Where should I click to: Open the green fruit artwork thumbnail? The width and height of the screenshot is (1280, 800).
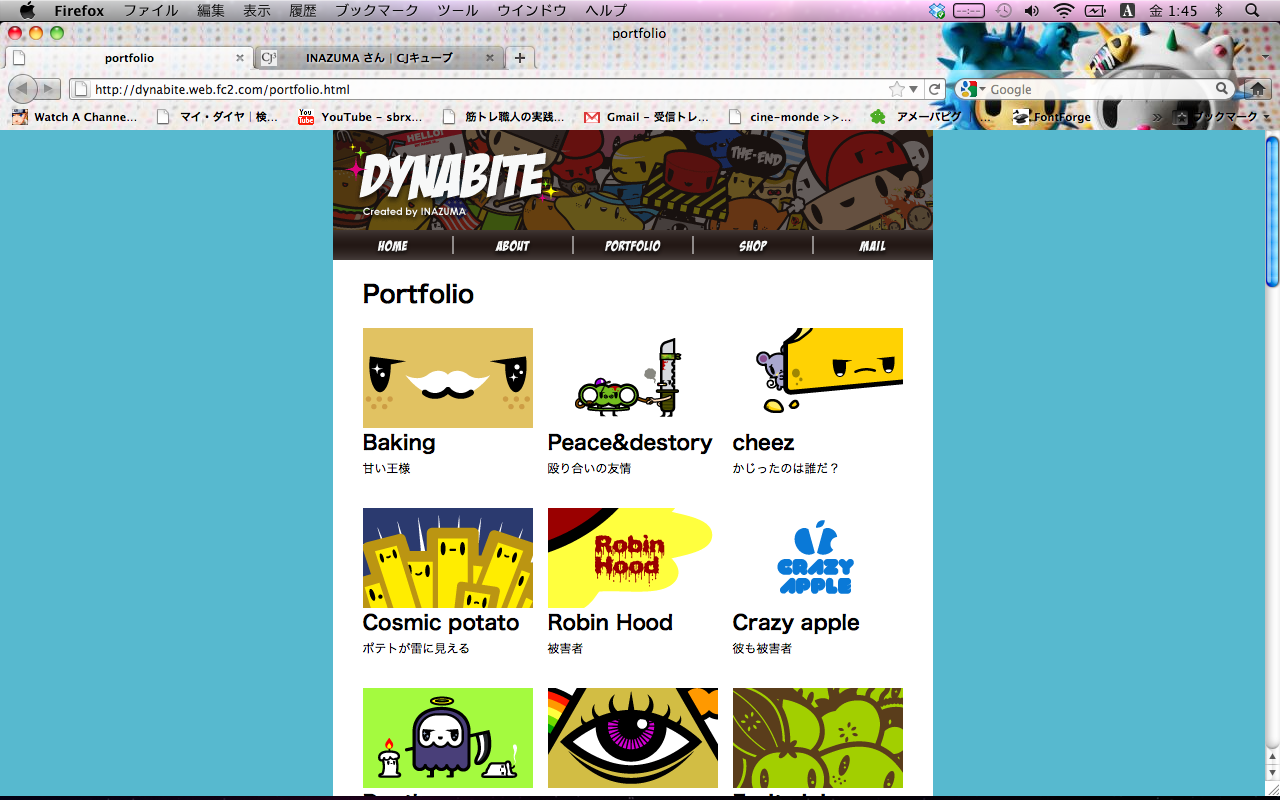818,738
